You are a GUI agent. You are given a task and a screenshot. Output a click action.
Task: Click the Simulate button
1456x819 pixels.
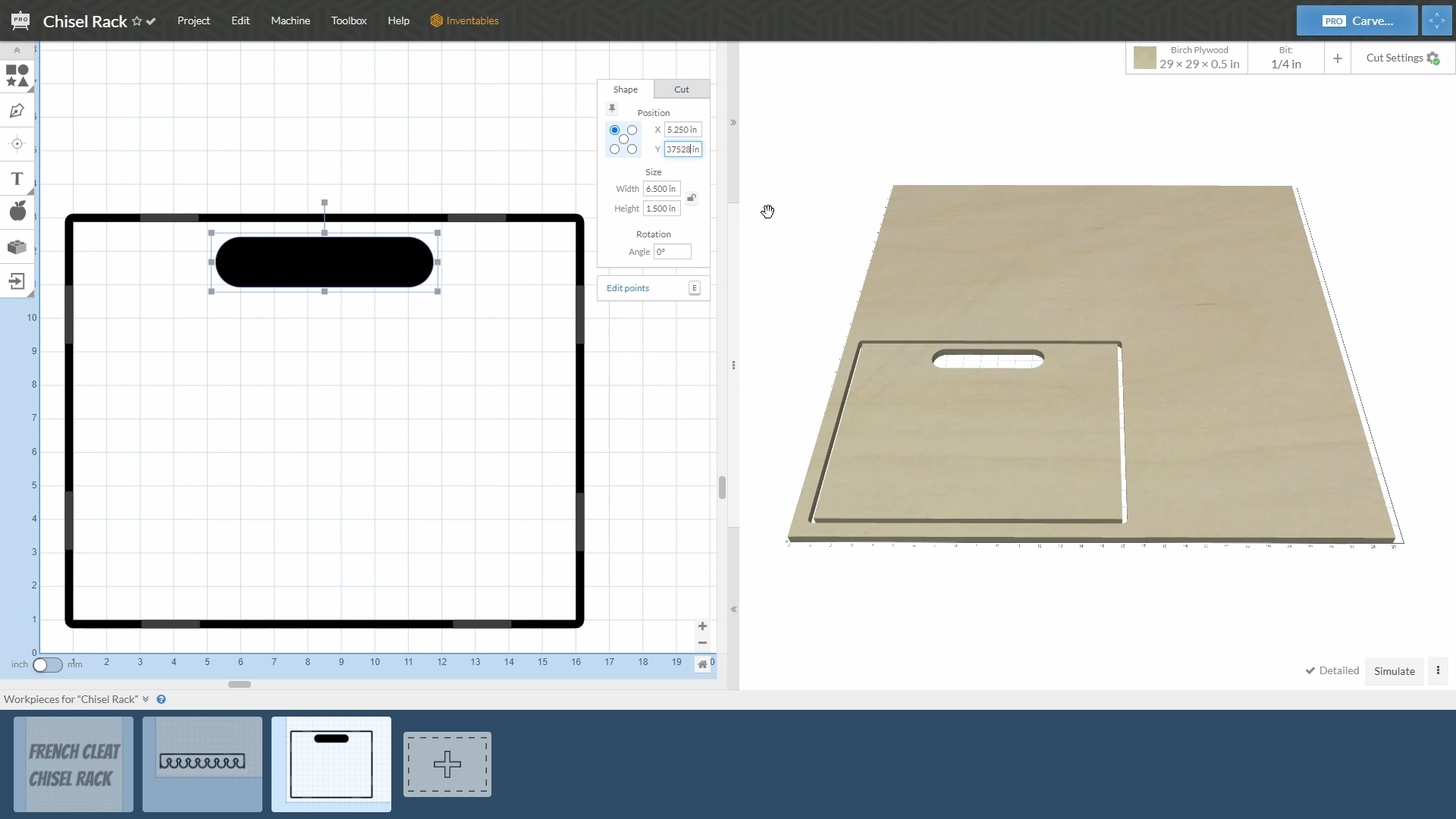tap(1394, 671)
